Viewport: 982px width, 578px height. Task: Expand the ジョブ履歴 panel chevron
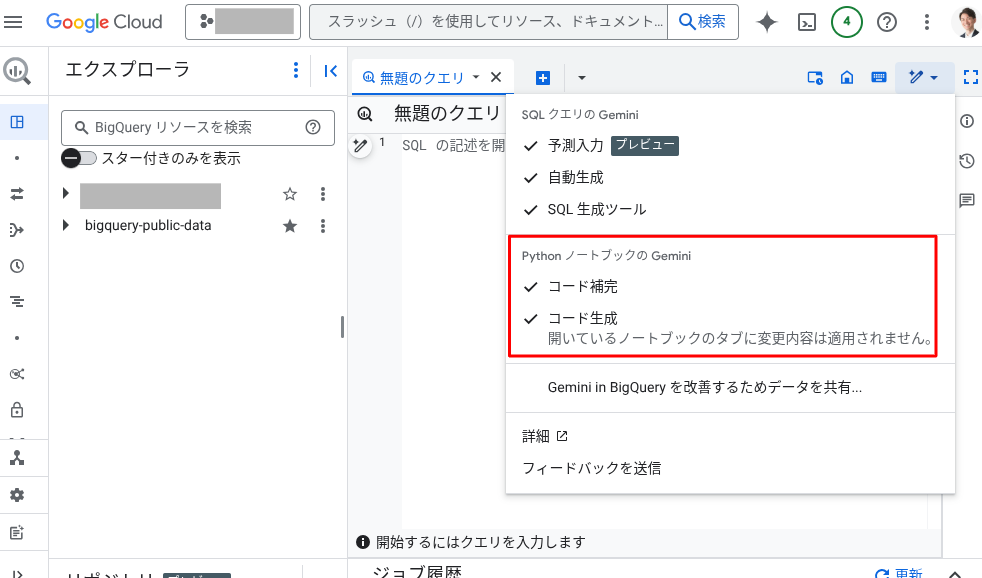coord(955,573)
